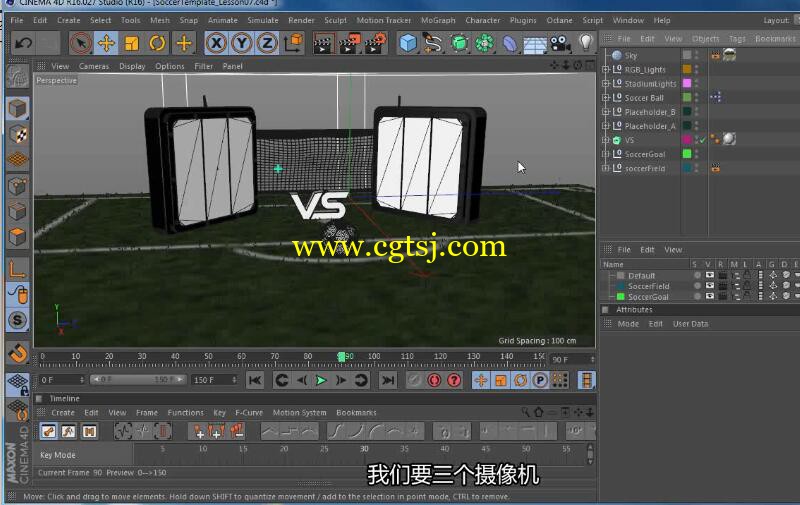Expand the StadiumLights group

click(606, 83)
